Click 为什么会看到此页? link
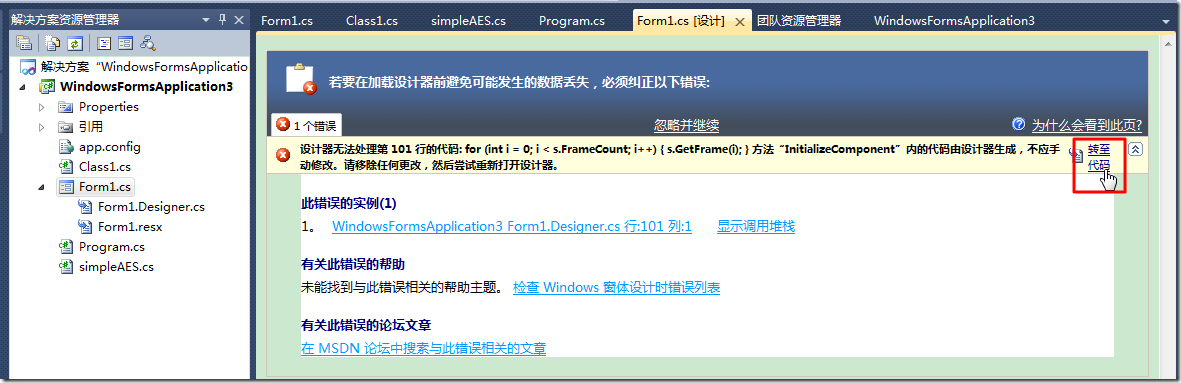Image resolution: width=1181 pixels, height=383 pixels. coord(1087,125)
